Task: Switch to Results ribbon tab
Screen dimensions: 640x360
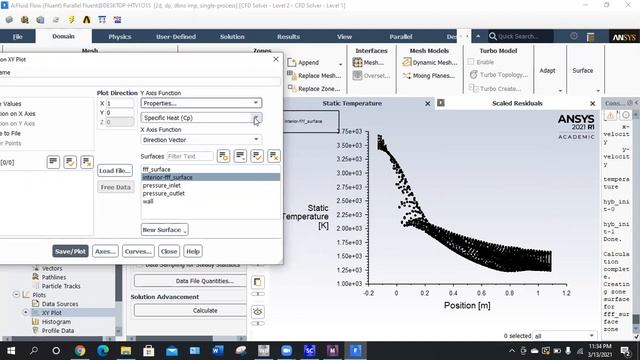Action: tap(288, 36)
